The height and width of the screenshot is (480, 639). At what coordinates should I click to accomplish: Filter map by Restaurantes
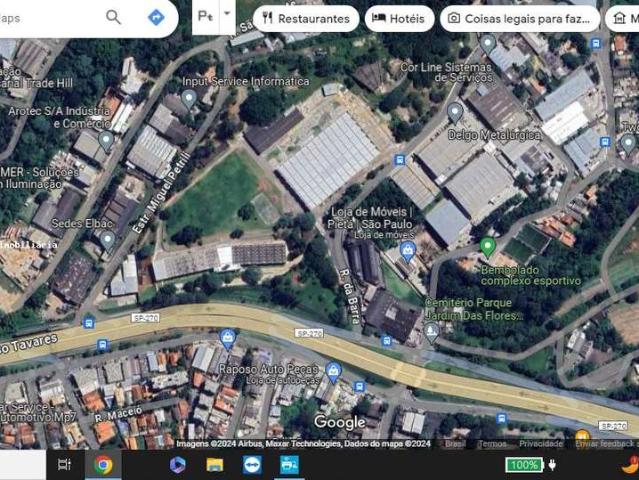306,18
